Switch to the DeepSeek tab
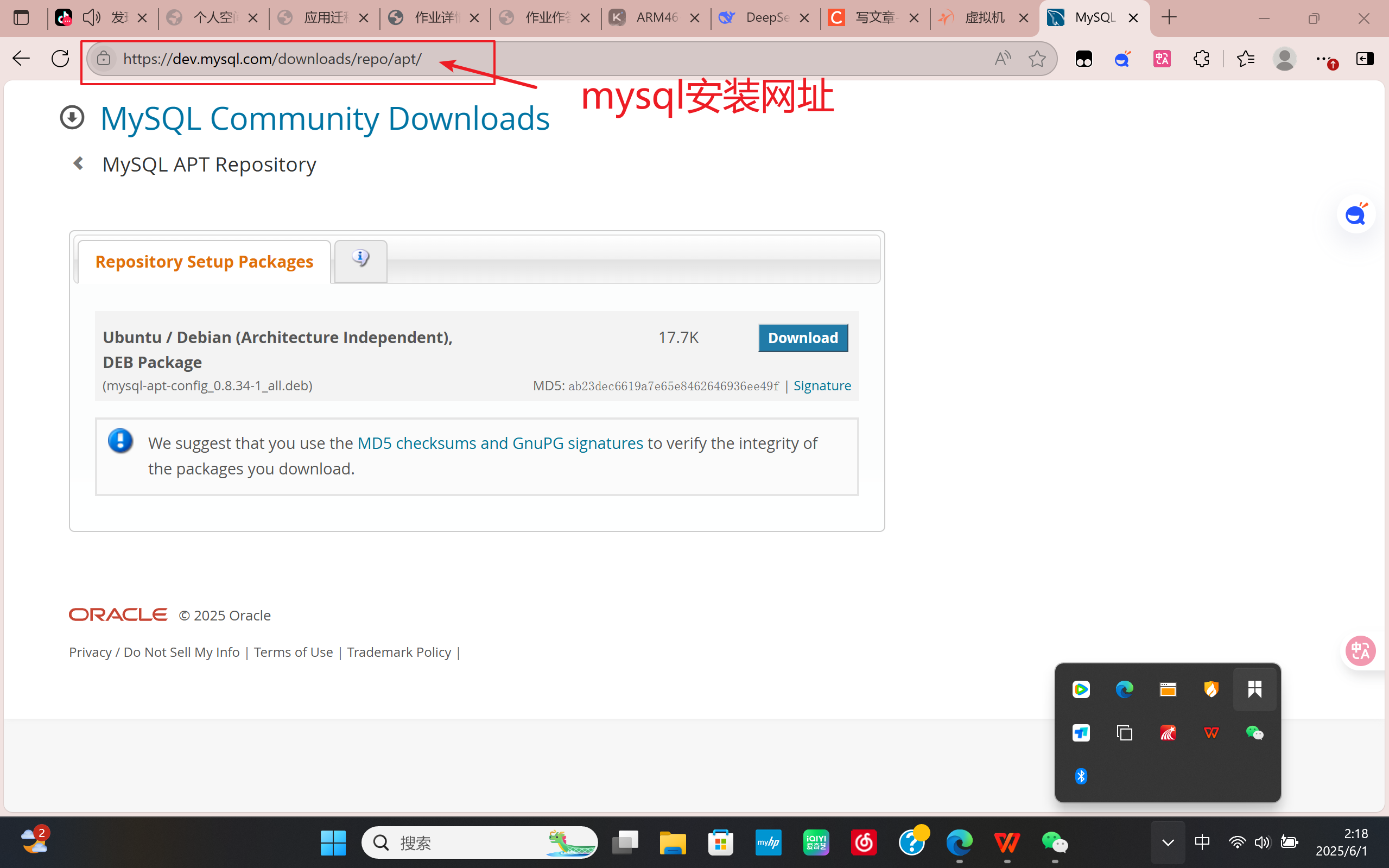Viewport: 1389px width, 868px height. click(766, 18)
